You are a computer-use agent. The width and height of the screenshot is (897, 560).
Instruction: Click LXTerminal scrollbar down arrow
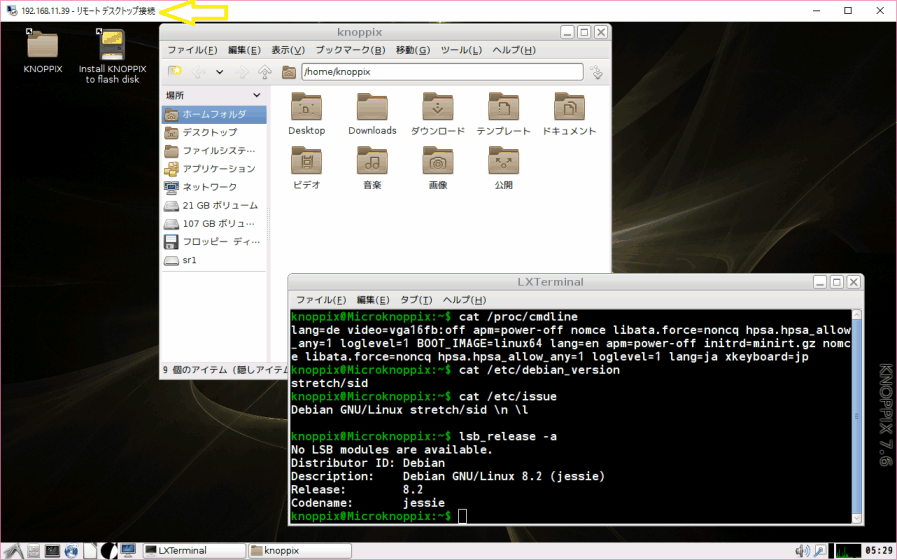click(x=856, y=518)
